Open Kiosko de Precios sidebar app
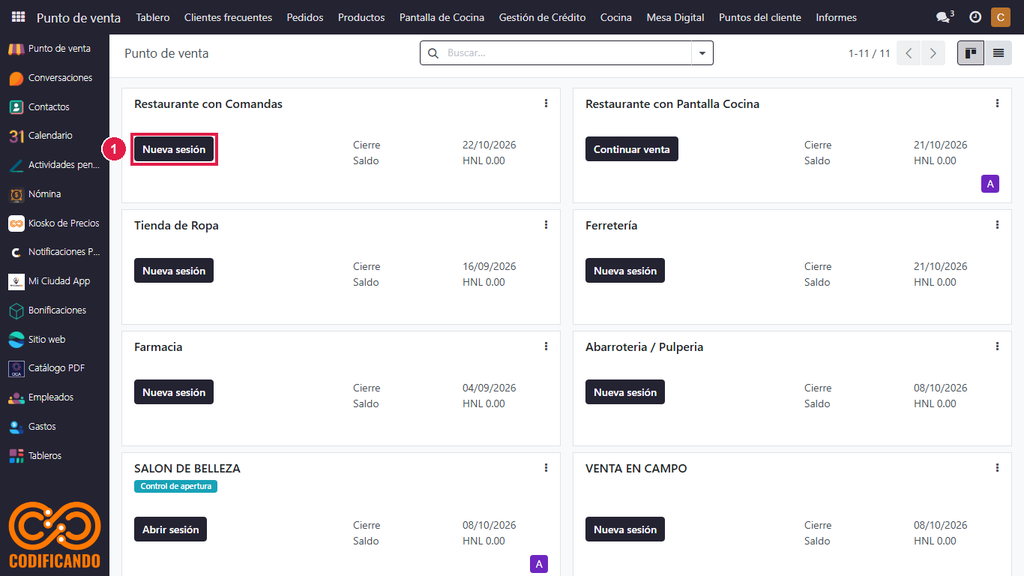 click(54, 223)
